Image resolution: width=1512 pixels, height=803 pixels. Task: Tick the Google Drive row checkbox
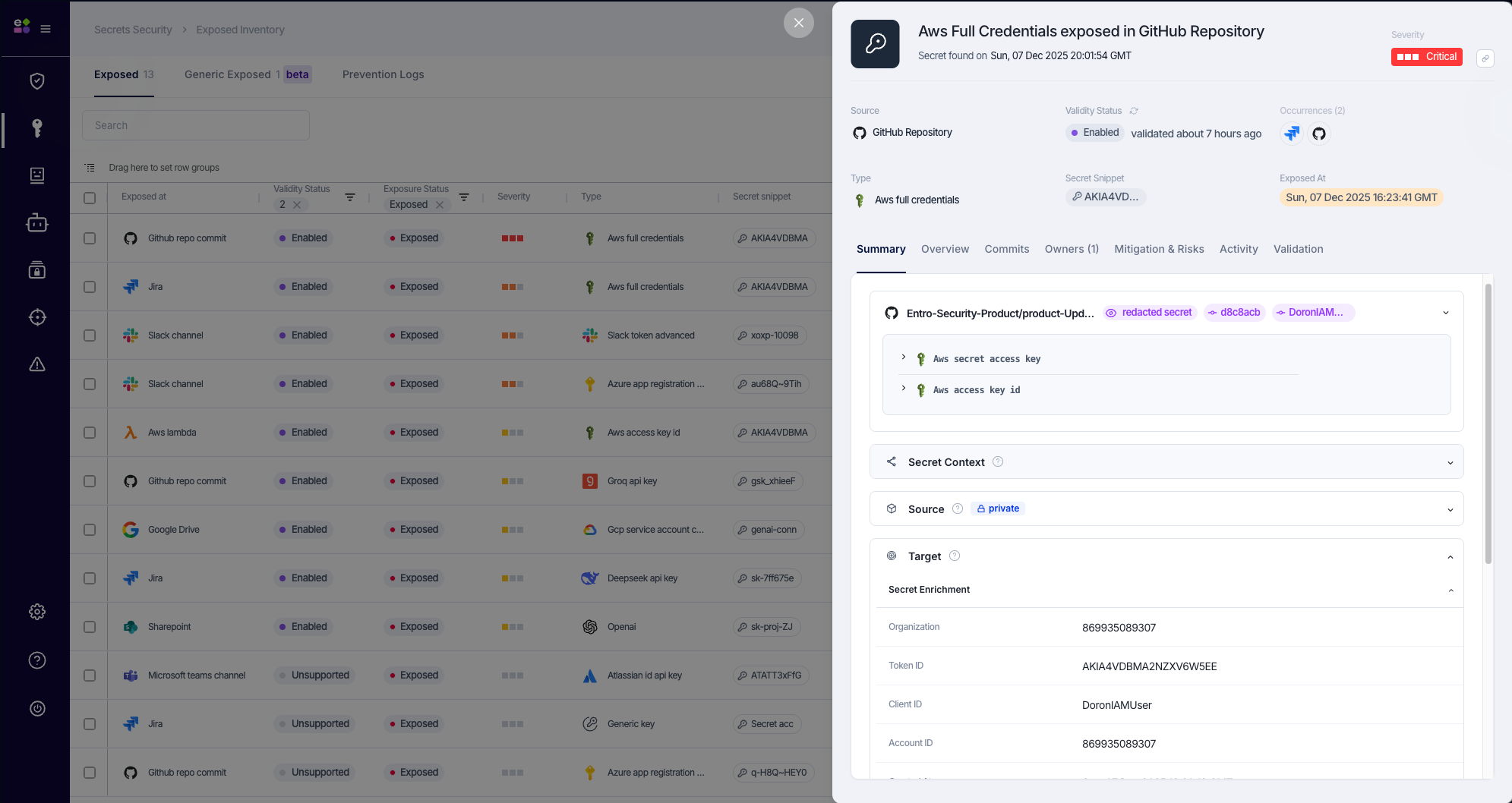point(90,530)
